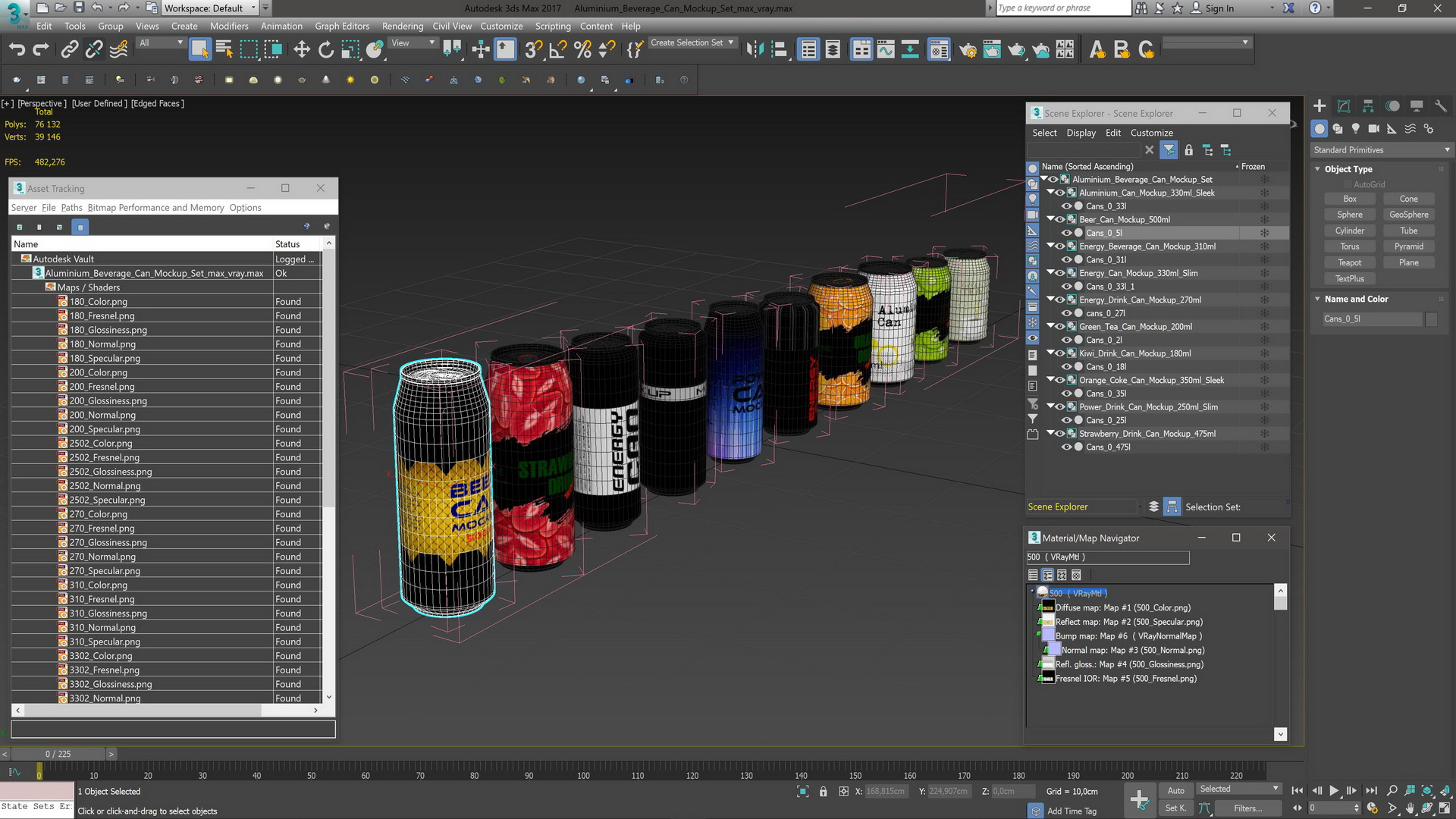Toggle Window/Crossing selection mode

[273, 50]
